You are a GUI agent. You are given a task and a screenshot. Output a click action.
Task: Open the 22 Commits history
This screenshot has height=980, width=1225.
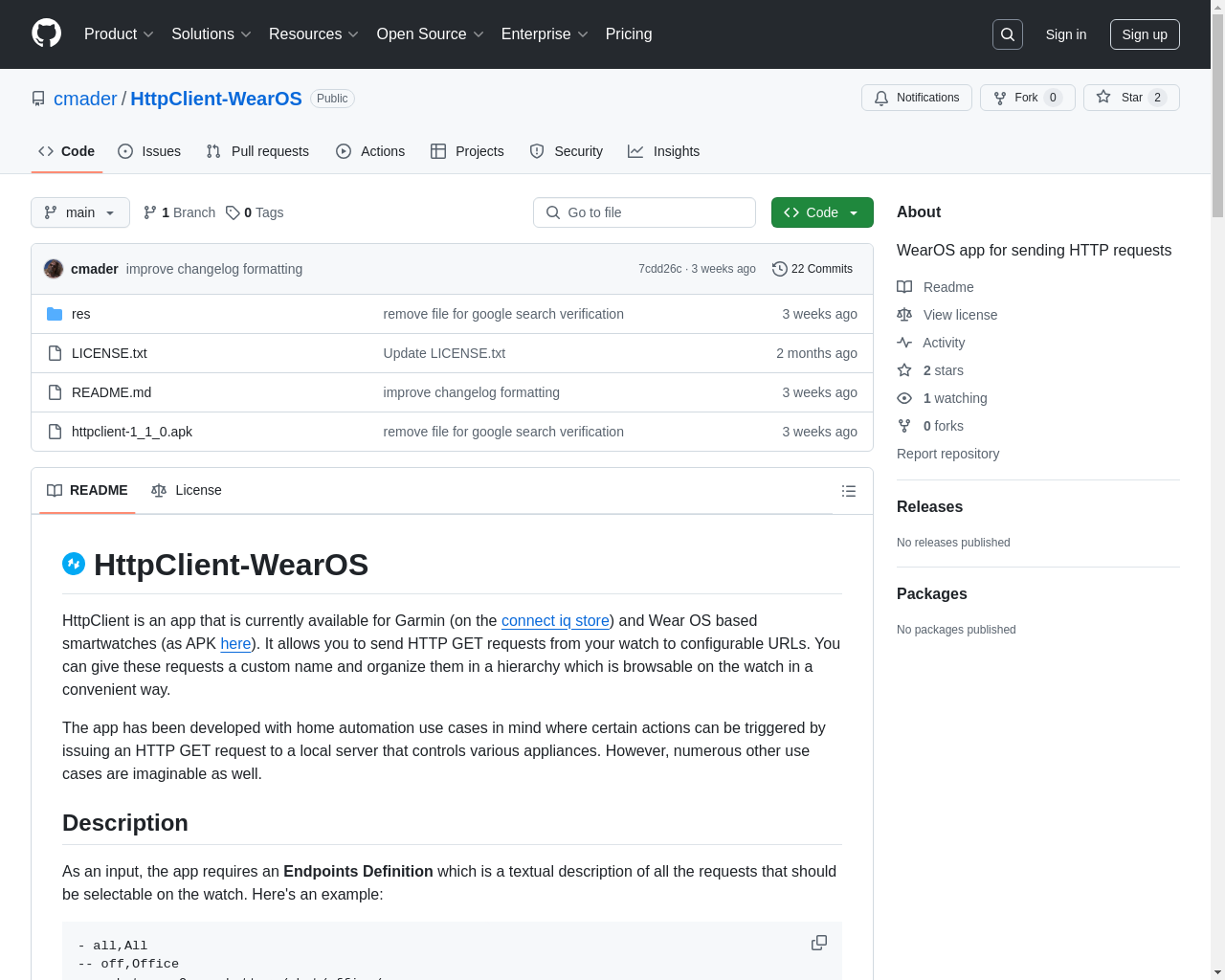pyautogui.click(x=813, y=269)
